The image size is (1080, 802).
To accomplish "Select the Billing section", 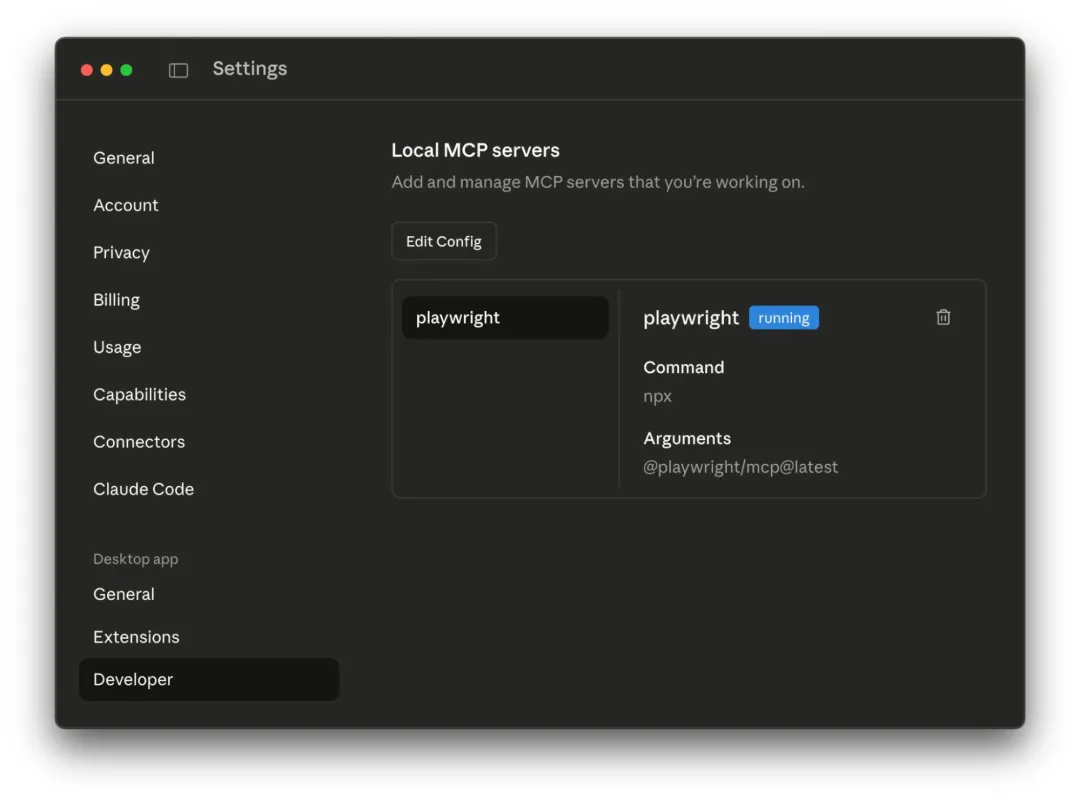I will tap(116, 300).
